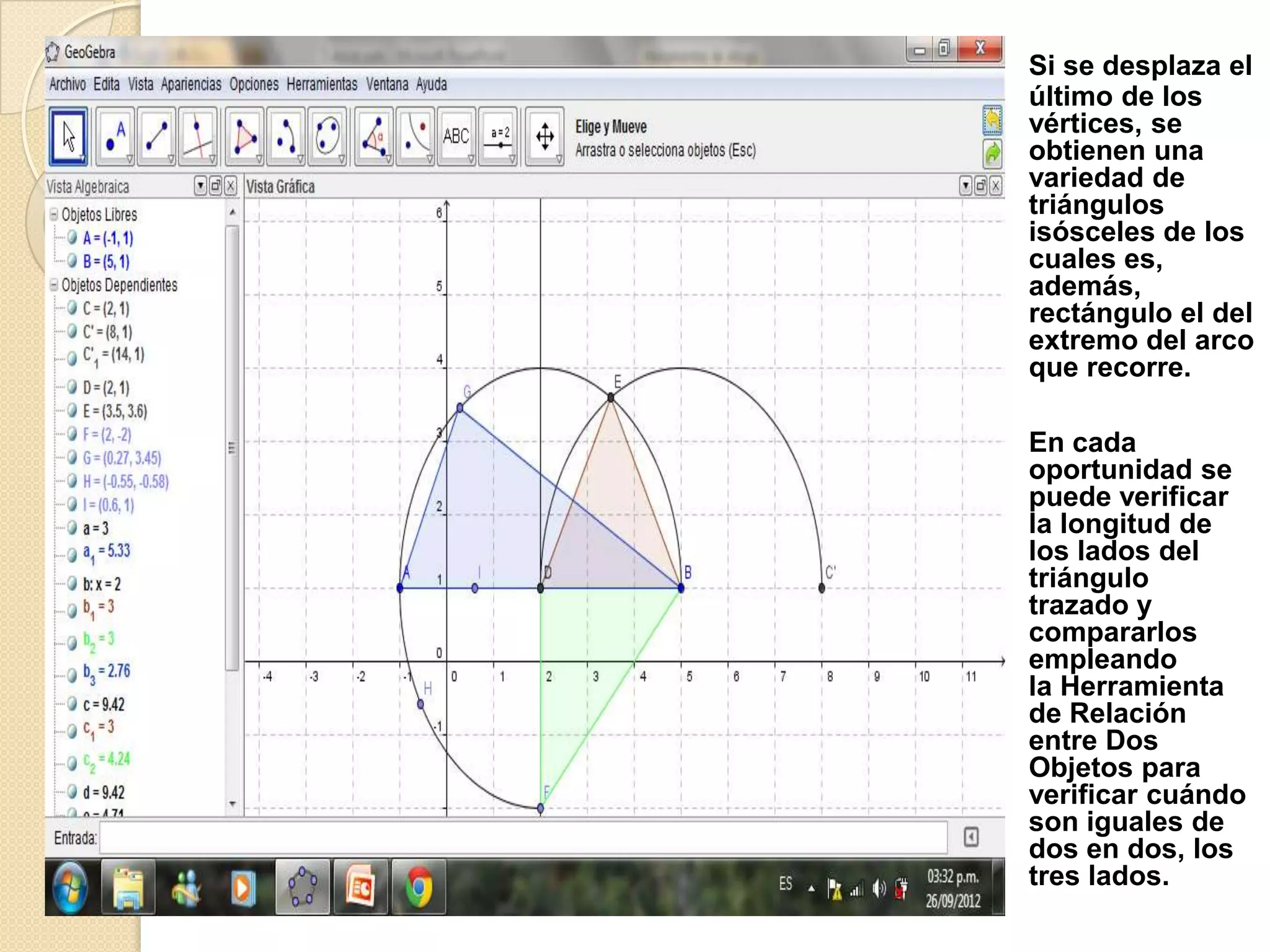Open Chrome from the taskbar
Viewport: 1270px width, 952px height.
pyautogui.click(x=419, y=888)
